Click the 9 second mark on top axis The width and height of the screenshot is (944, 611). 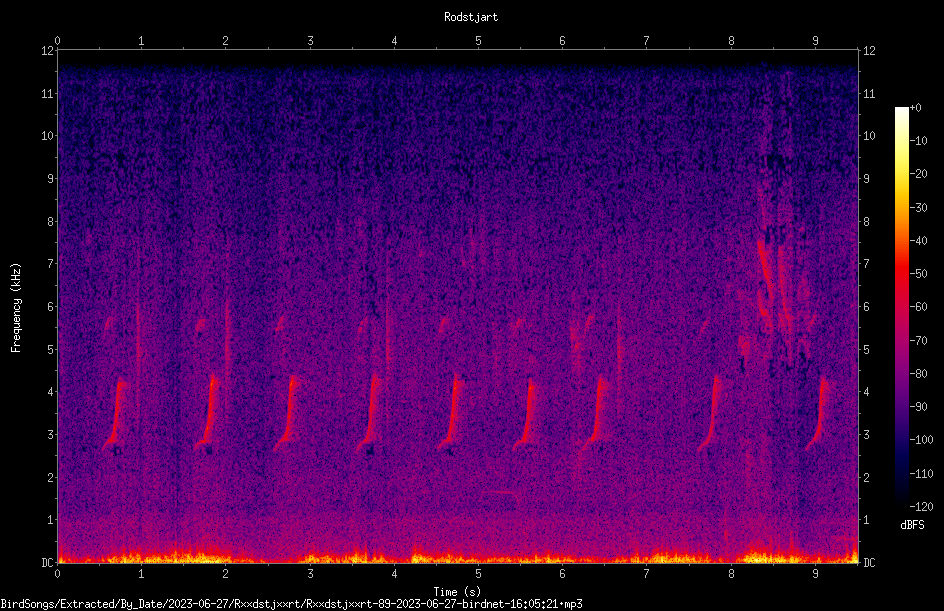click(x=815, y=40)
